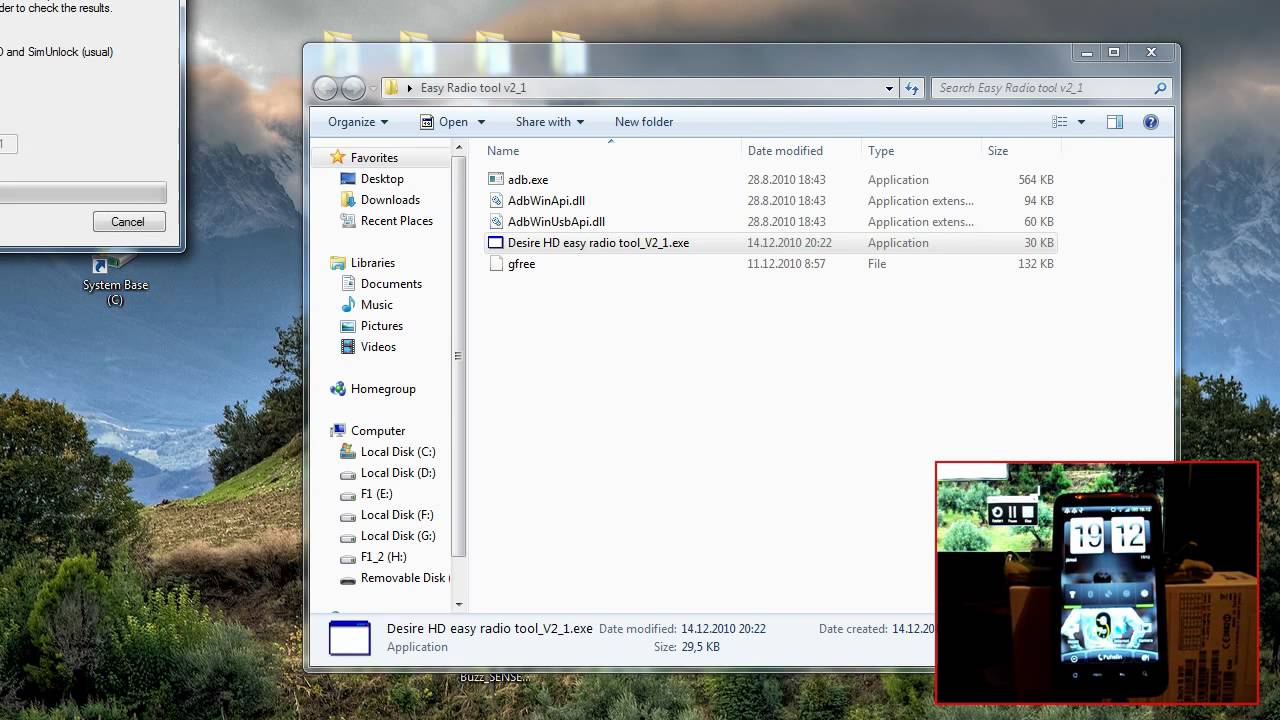Click the 14.12.2010 20:22 date cell
This screenshot has height=720, width=1280.
[789, 243]
